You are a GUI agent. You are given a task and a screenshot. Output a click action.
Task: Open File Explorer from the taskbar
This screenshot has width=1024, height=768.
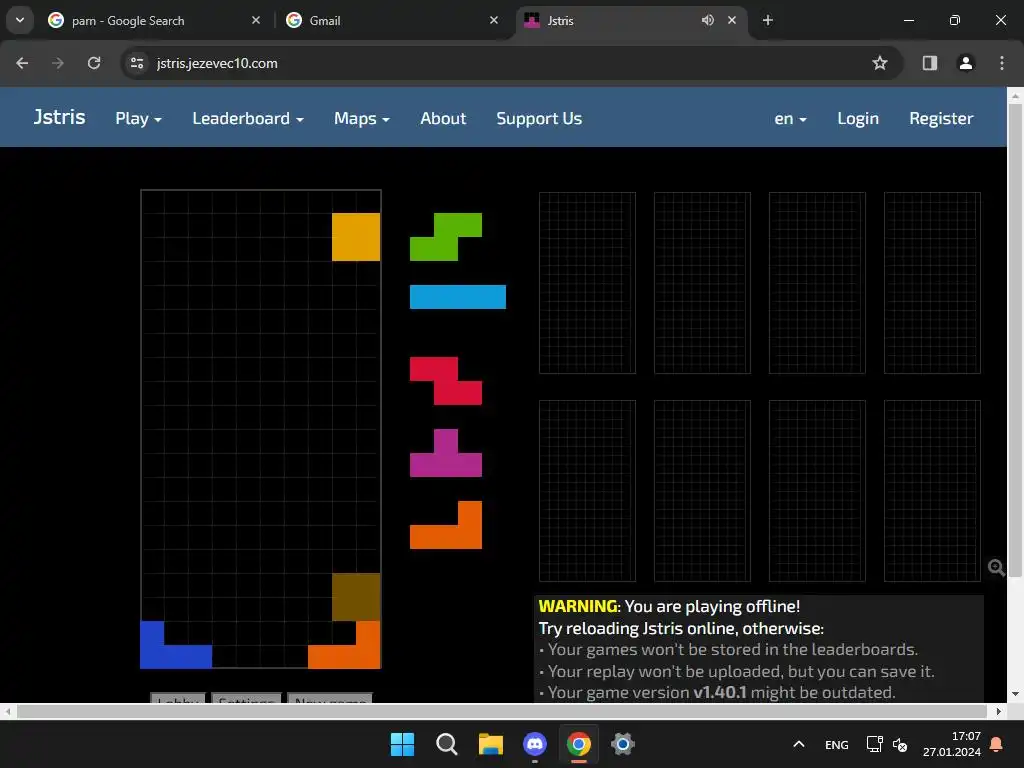point(490,744)
